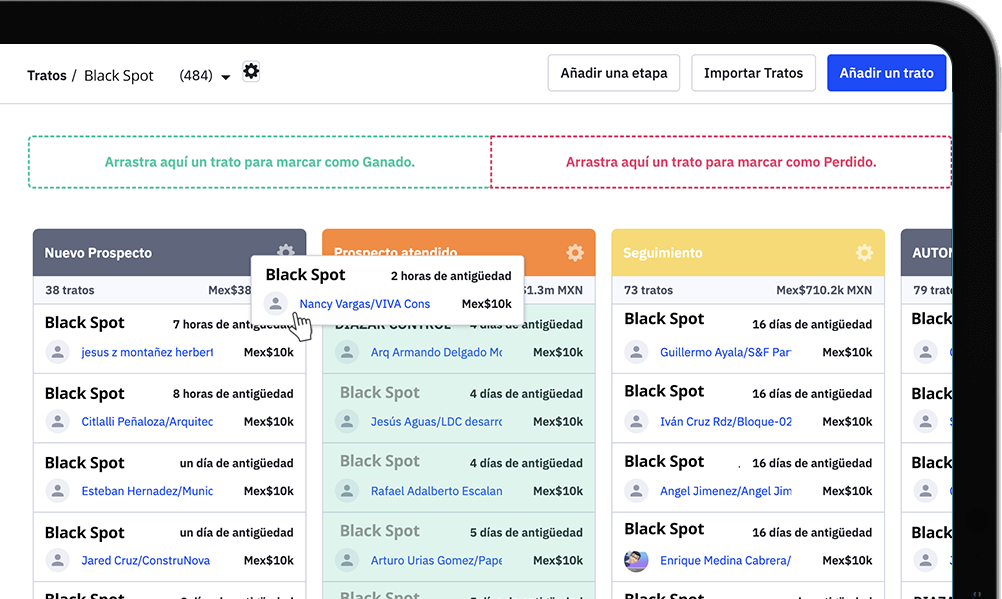
Task: Open contact Angel Jimenez/Angel Jim
Action: tap(726, 491)
